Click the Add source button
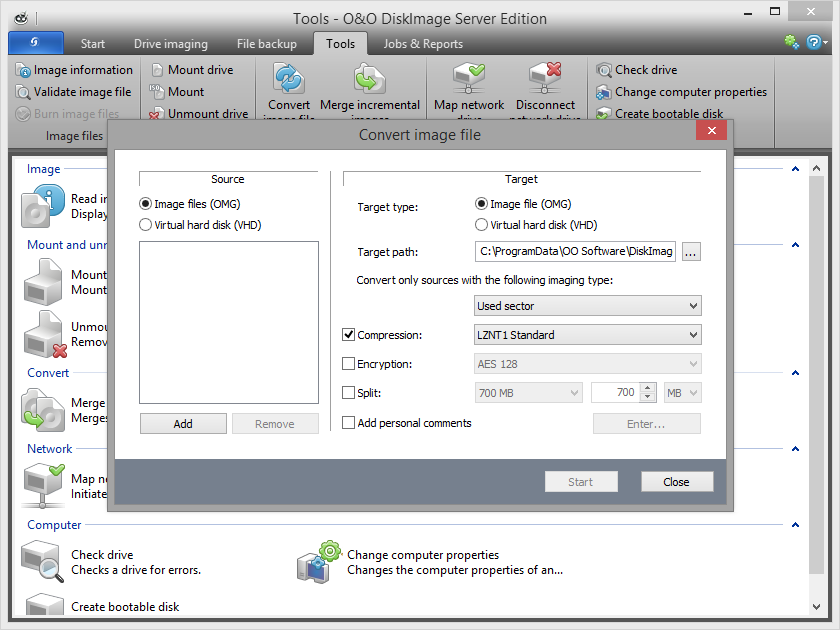840x630 pixels. pyautogui.click(x=183, y=424)
